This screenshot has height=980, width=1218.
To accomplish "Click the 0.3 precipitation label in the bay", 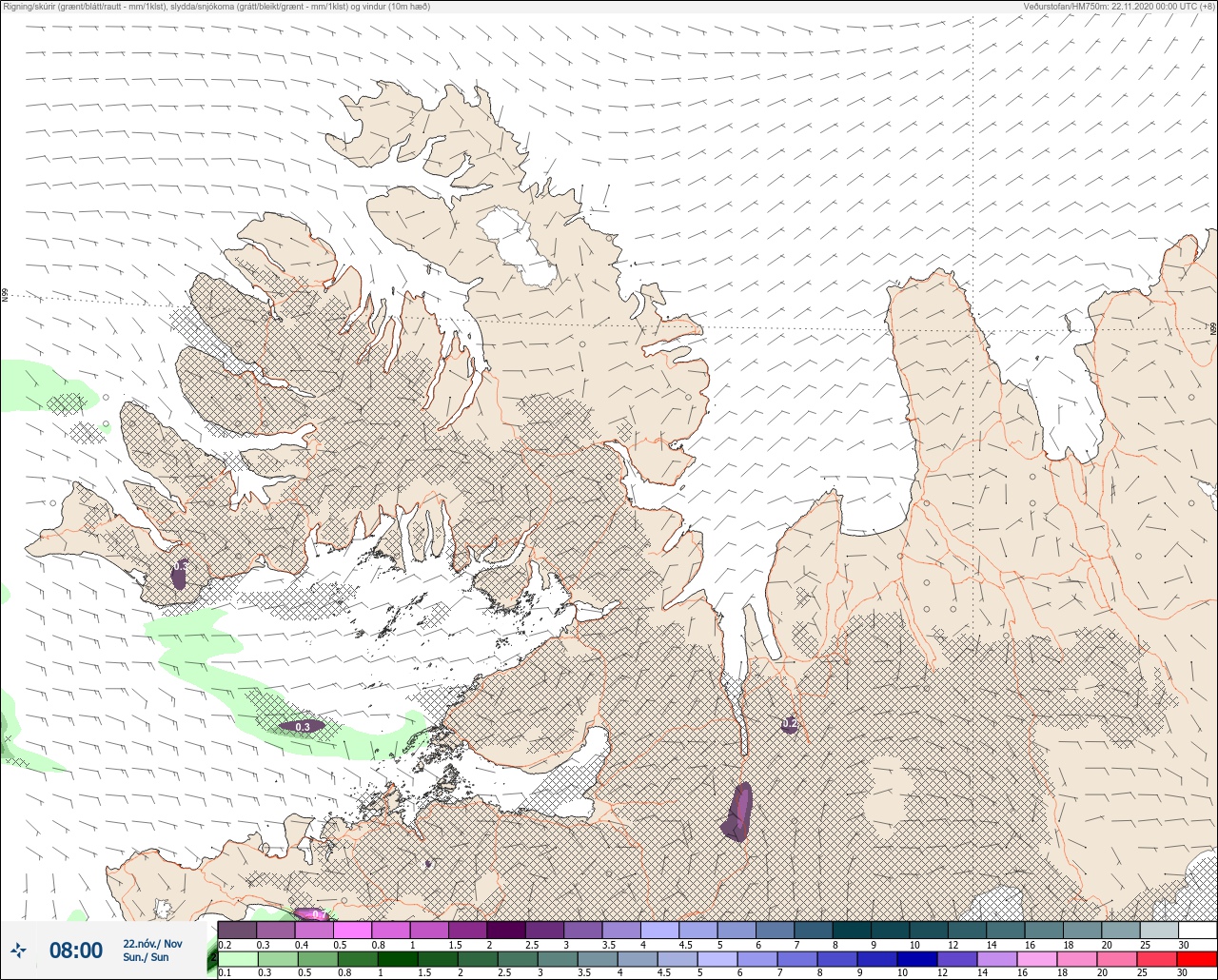I will (x=303, y=727).
